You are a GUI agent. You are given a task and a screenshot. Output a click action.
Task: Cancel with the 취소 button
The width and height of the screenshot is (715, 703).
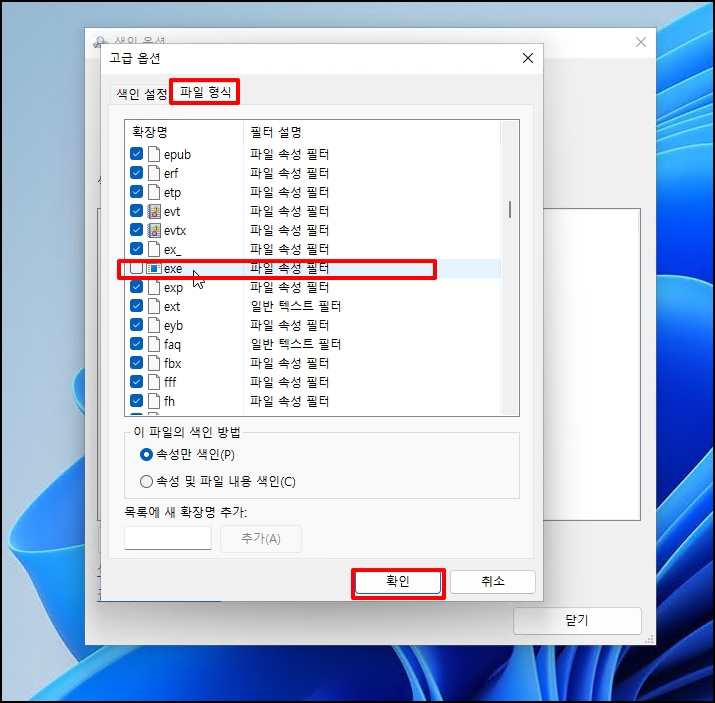(x=493, y=582)
